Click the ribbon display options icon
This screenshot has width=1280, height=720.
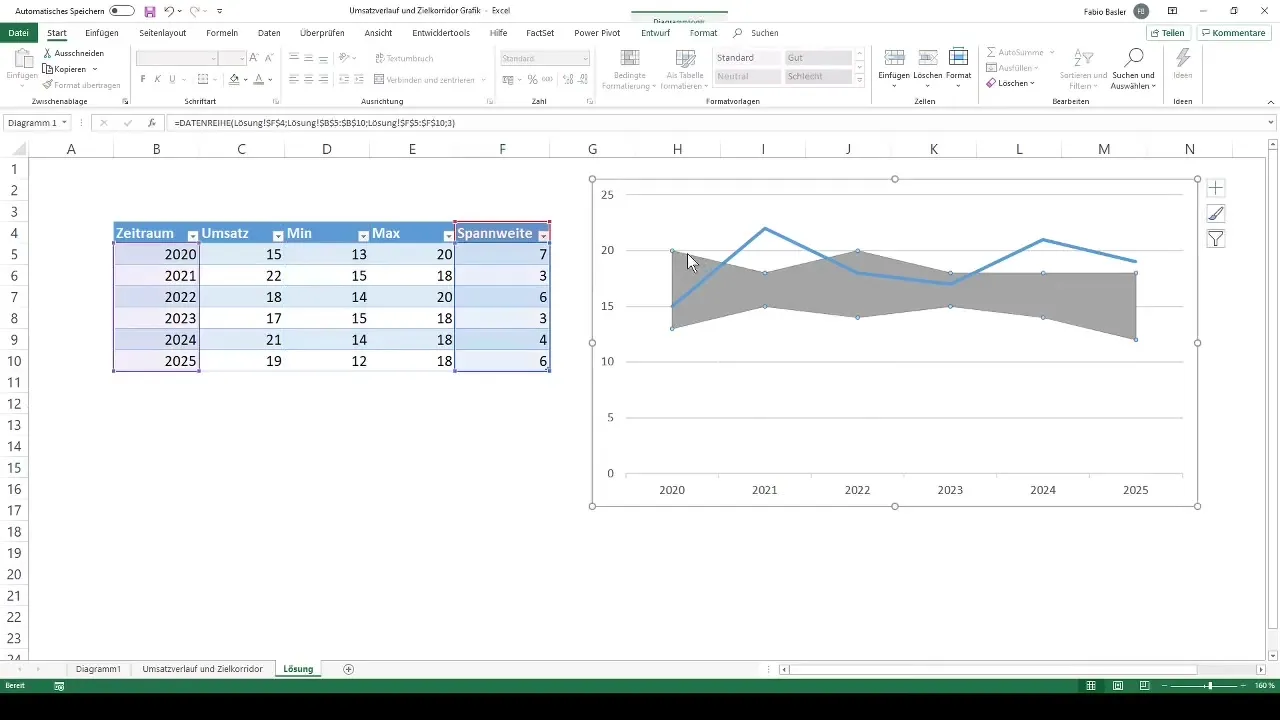1172,10
